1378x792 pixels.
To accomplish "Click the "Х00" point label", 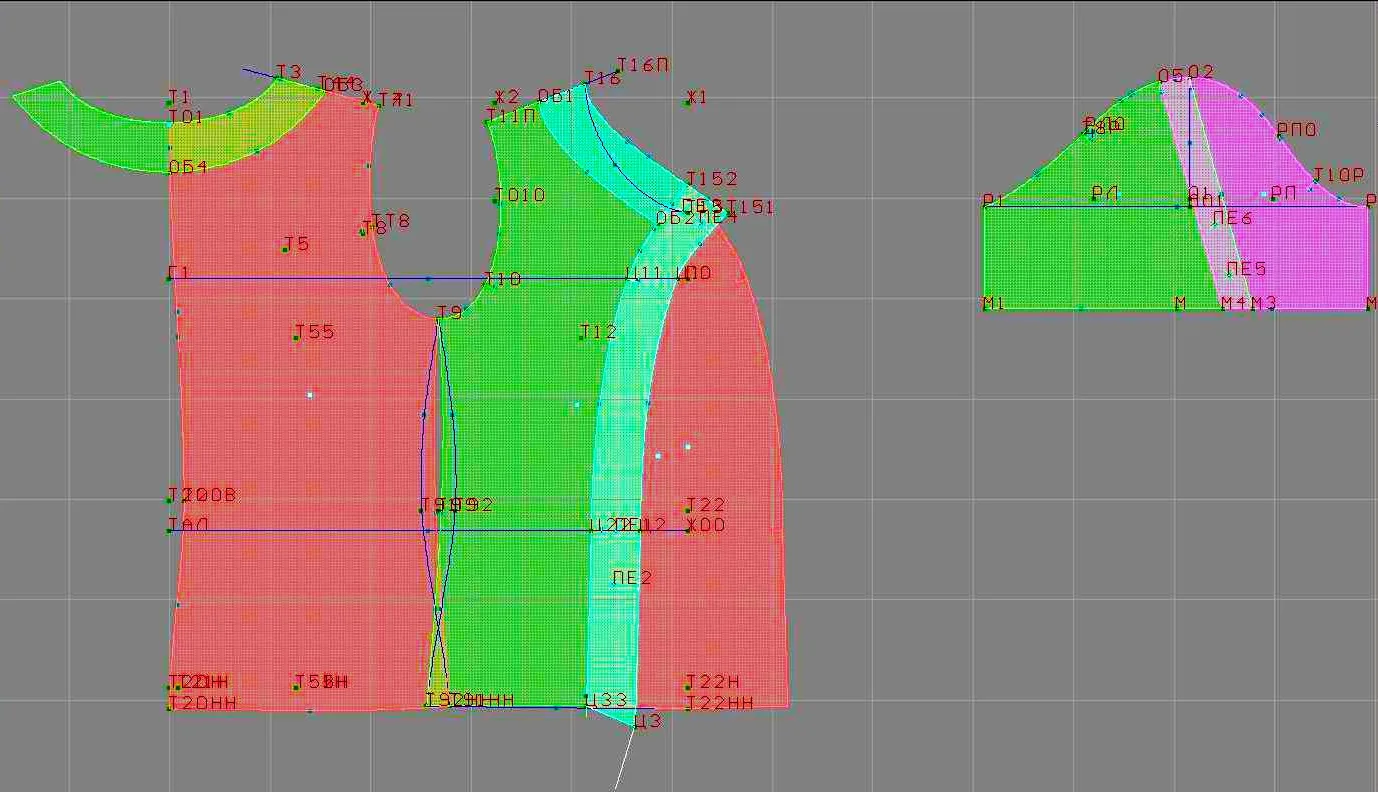I will click(x=706, y=525).
